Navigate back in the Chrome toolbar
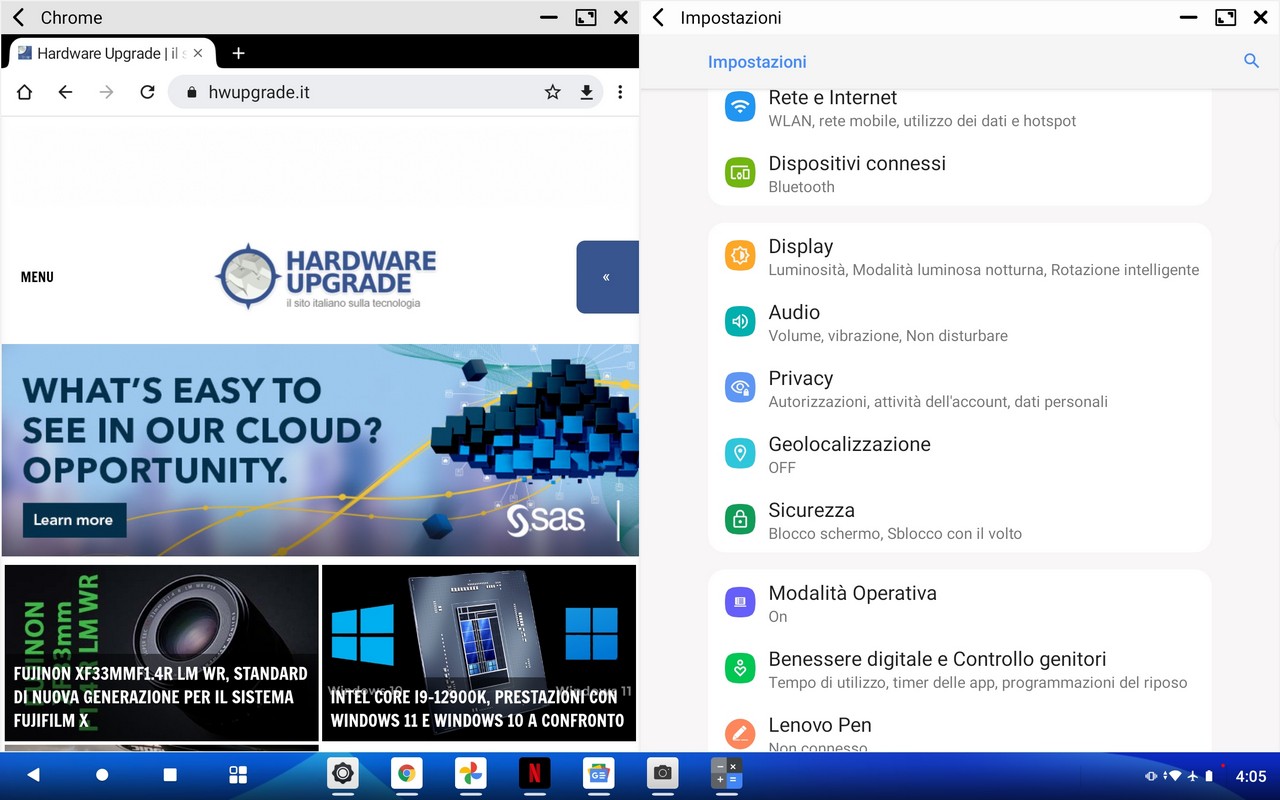This screenshot has height=800, width=1280. (x=65, y=92)
